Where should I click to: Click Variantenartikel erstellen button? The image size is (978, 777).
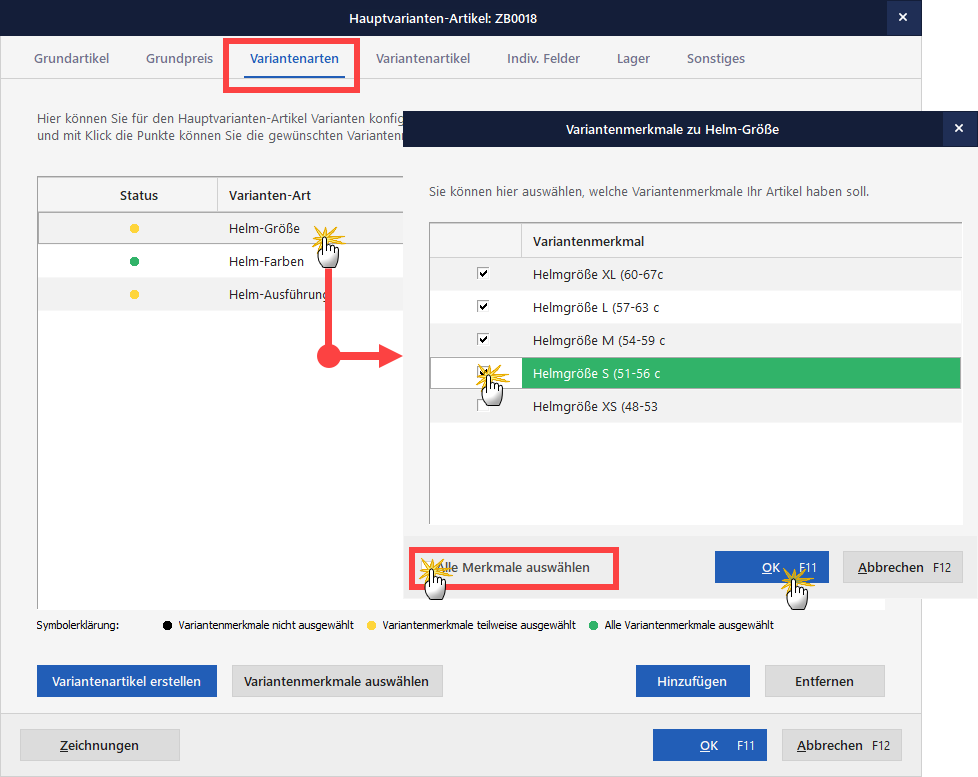(x=127, y=681)
